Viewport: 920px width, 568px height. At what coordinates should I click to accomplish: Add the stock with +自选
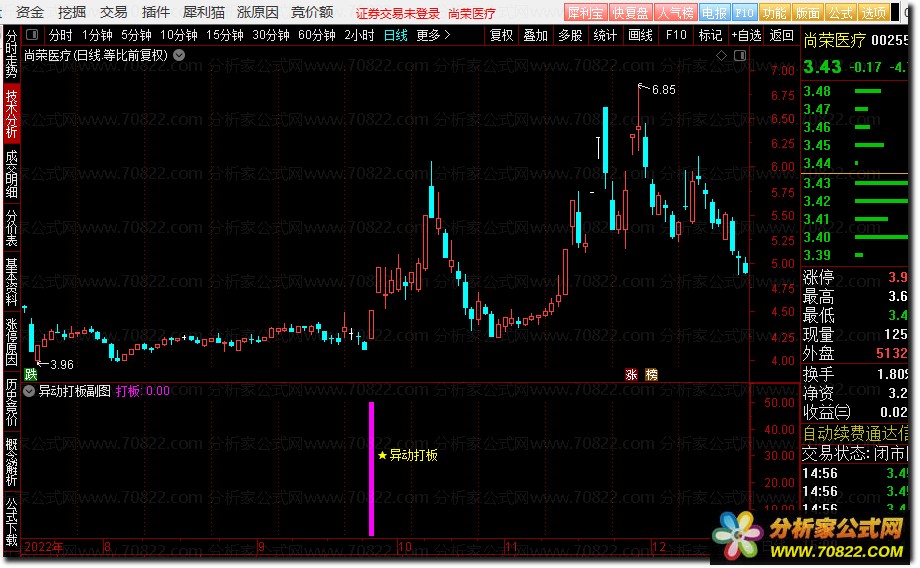pos(746,35)
